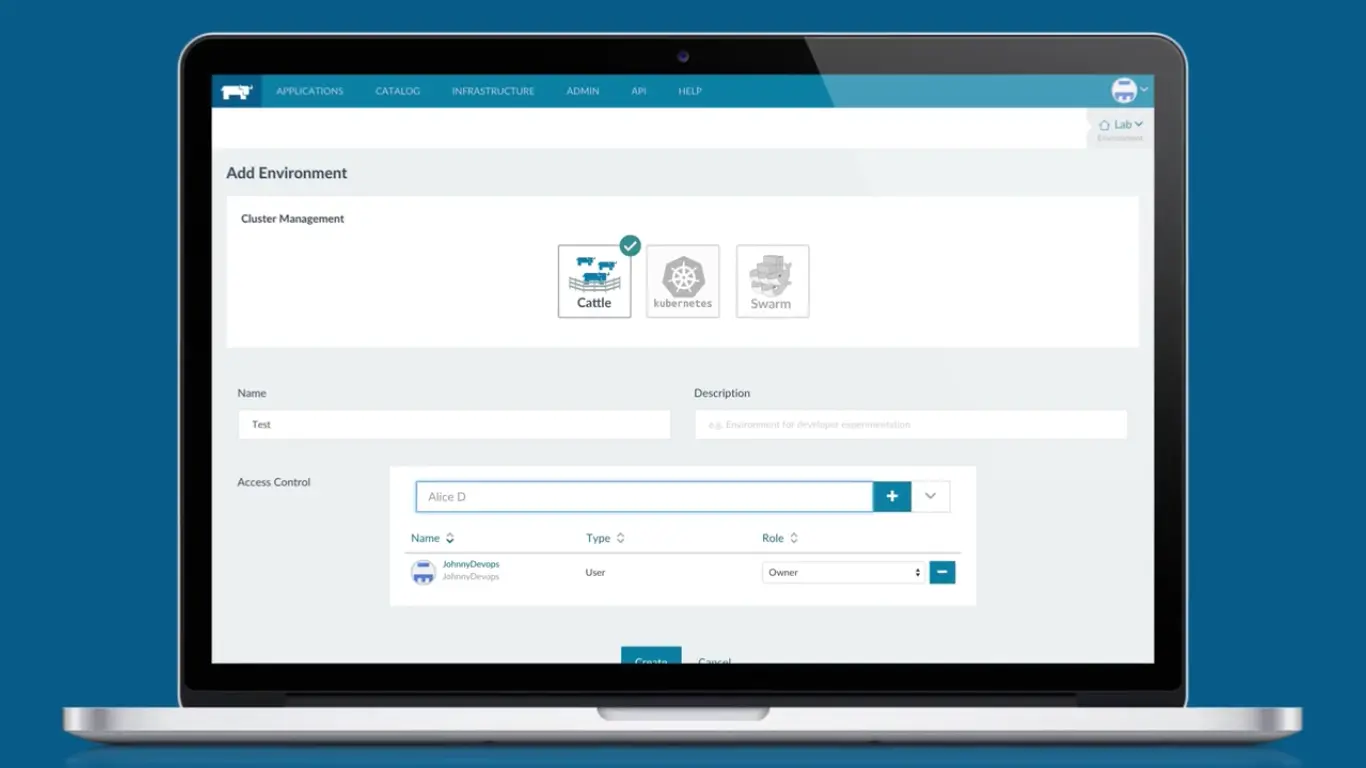This screenshot has width=1366, height=768.
Task: Click the Description input field
Action: pos(911,424)
